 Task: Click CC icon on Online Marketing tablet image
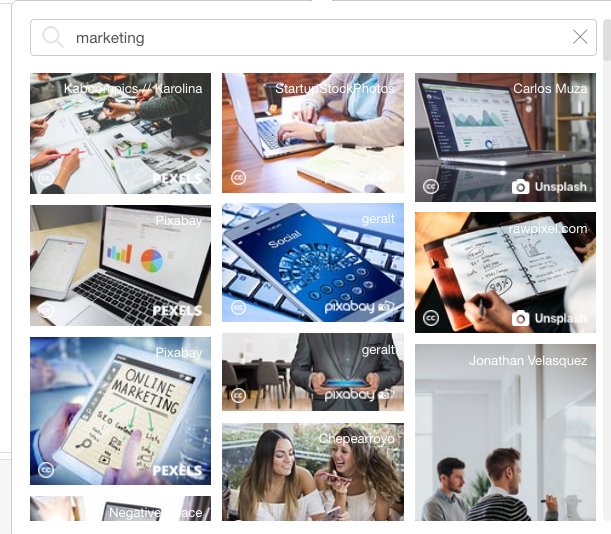(46, 470)
